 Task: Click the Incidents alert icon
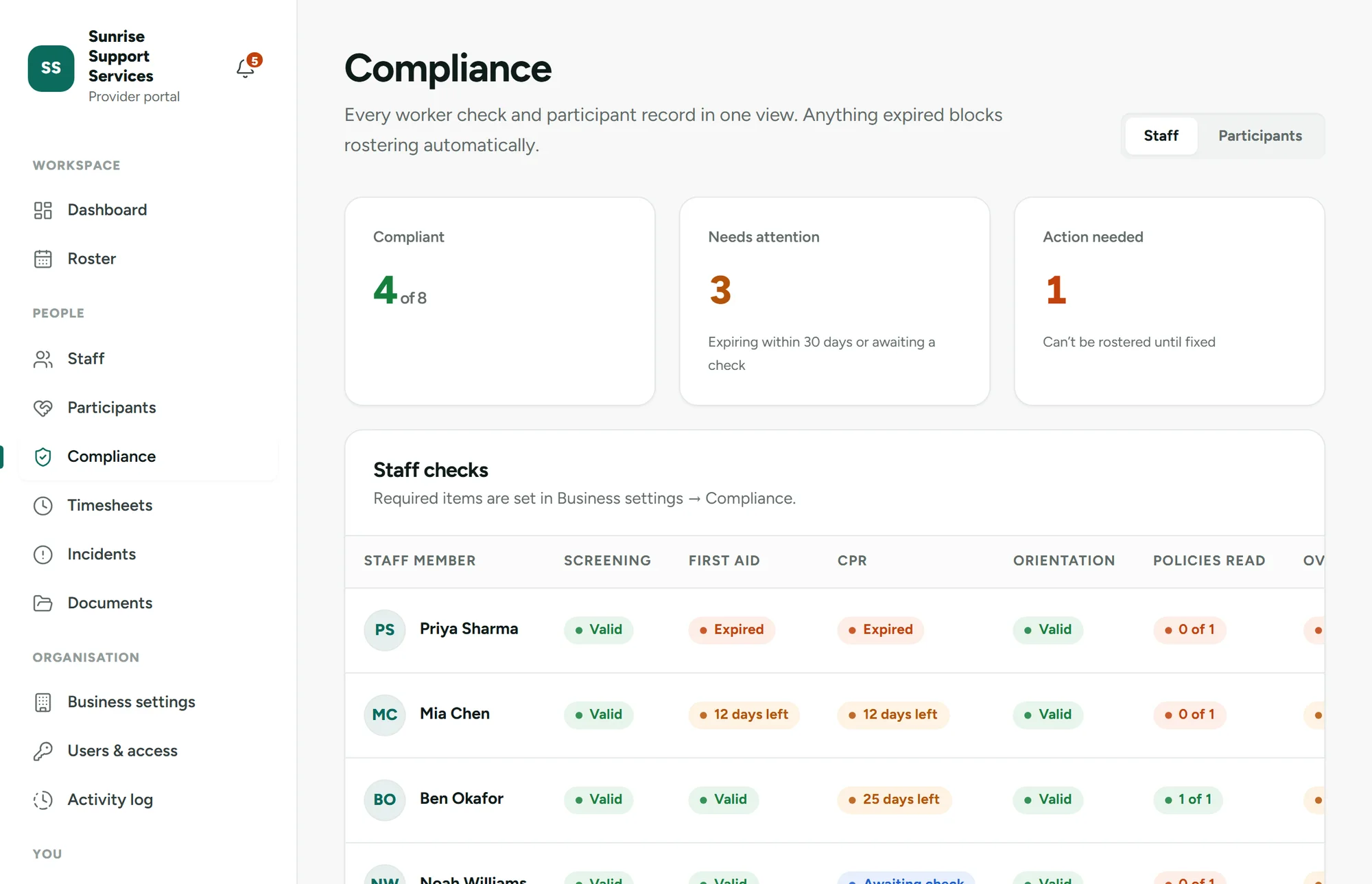coord(43,554)
